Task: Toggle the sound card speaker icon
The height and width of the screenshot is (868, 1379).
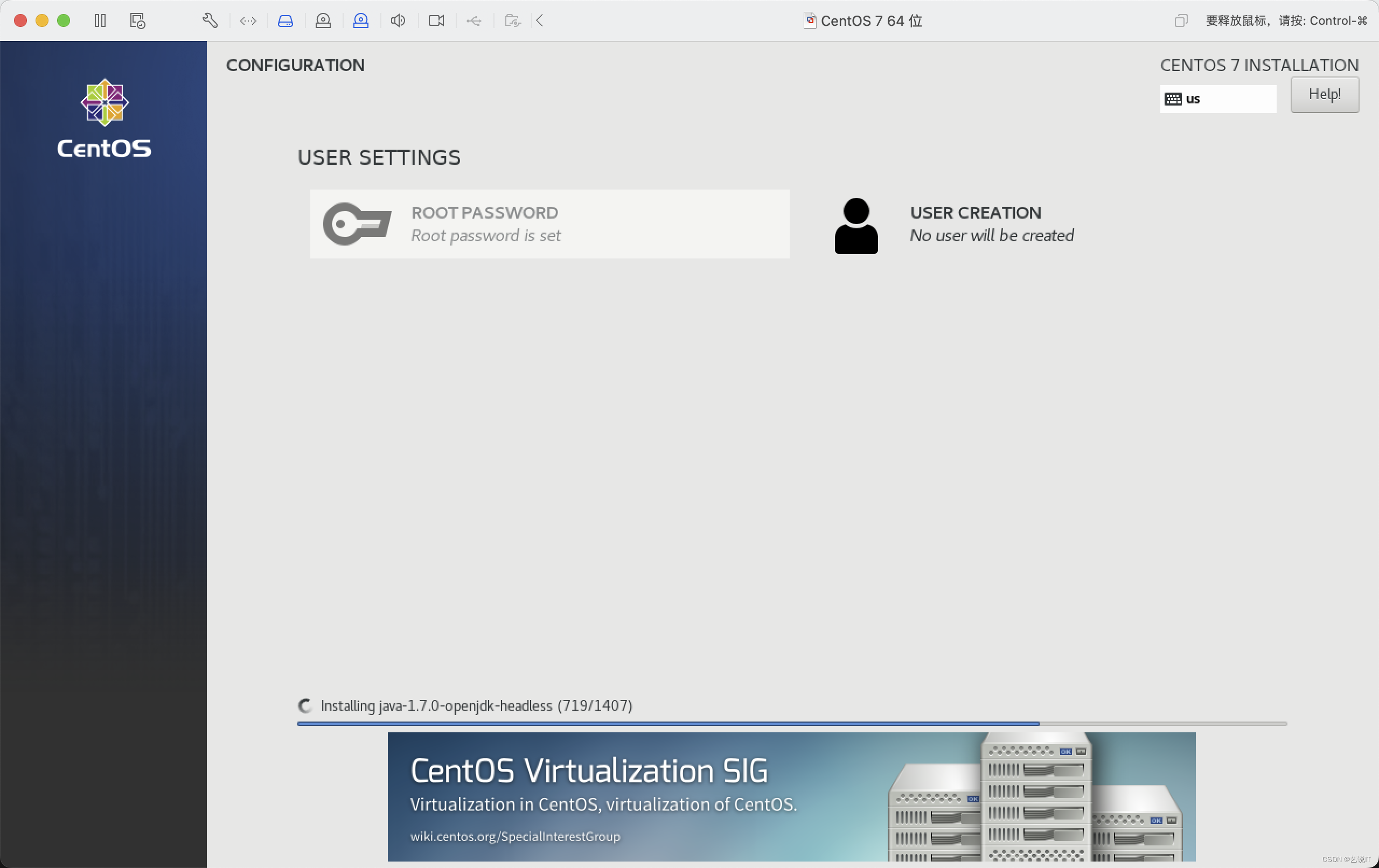Action: click(x=398, y=20)
